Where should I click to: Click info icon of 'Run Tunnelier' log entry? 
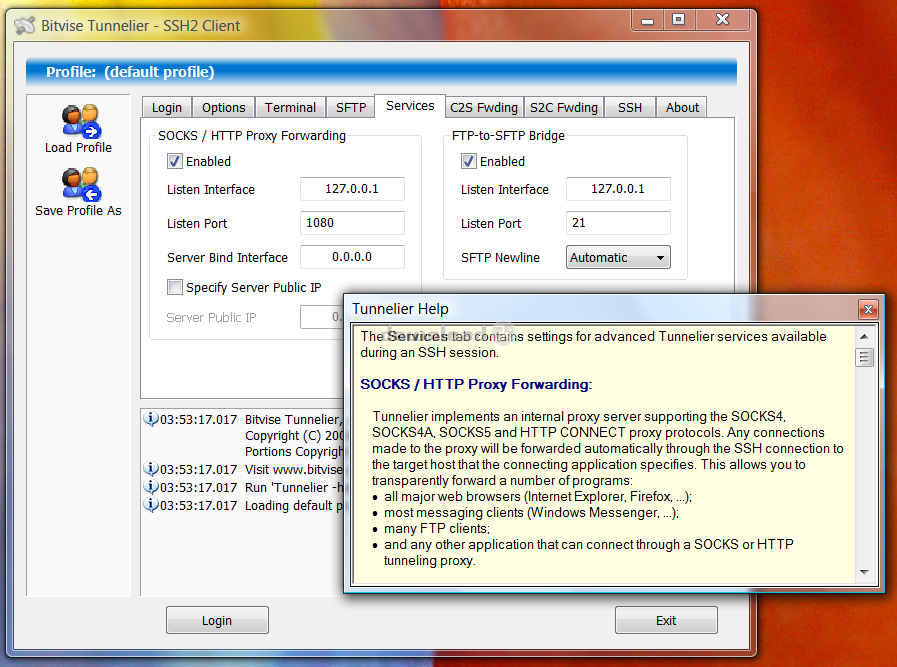[150, 487]
